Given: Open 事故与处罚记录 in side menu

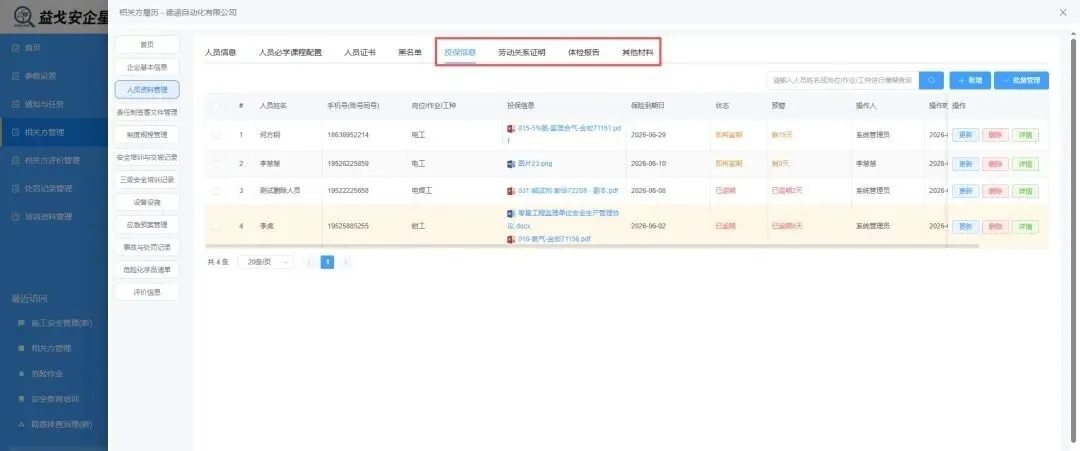Looking at the screenshot, I should pos(147,247).
